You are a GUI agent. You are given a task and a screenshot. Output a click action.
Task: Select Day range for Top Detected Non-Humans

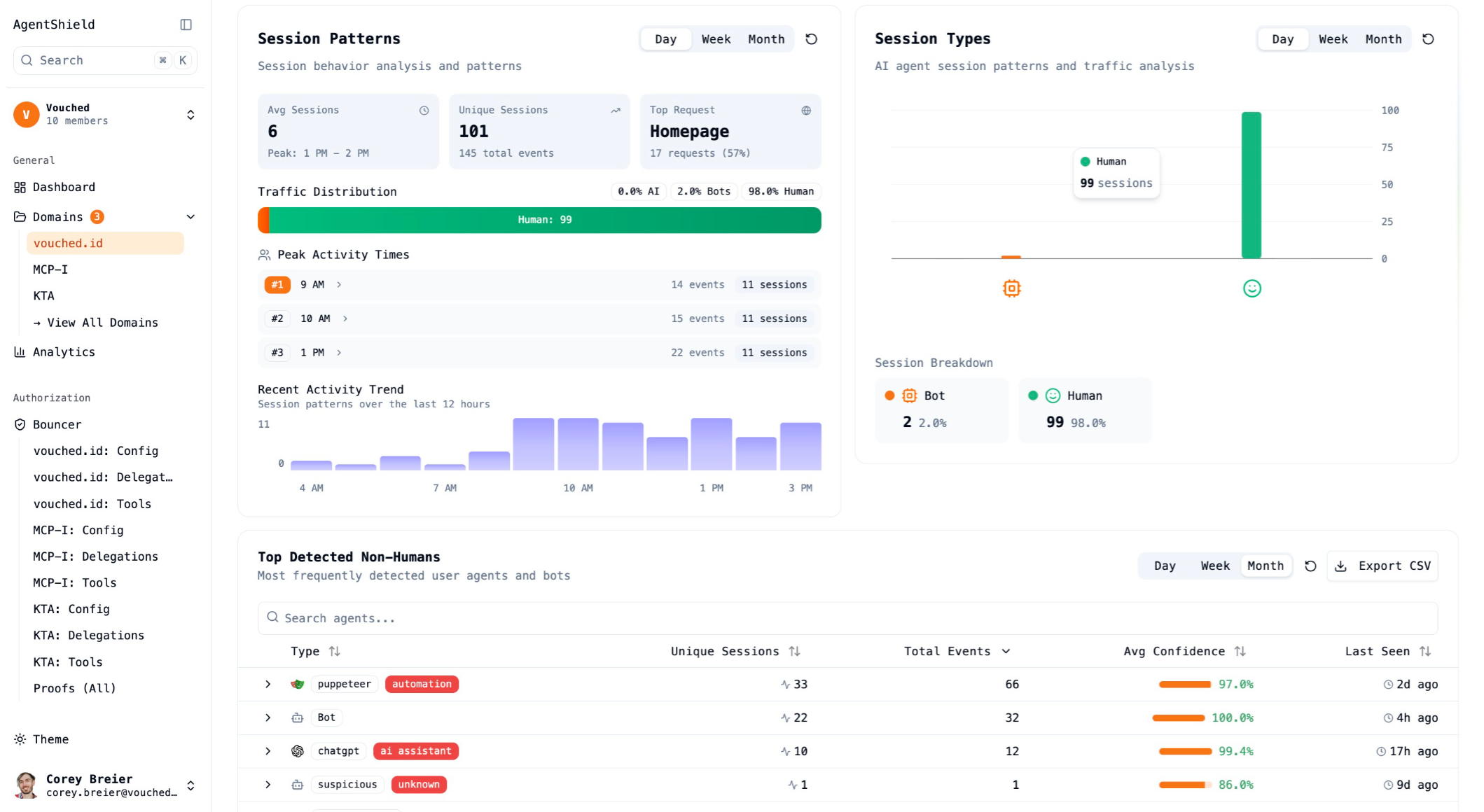(1165, 566)
